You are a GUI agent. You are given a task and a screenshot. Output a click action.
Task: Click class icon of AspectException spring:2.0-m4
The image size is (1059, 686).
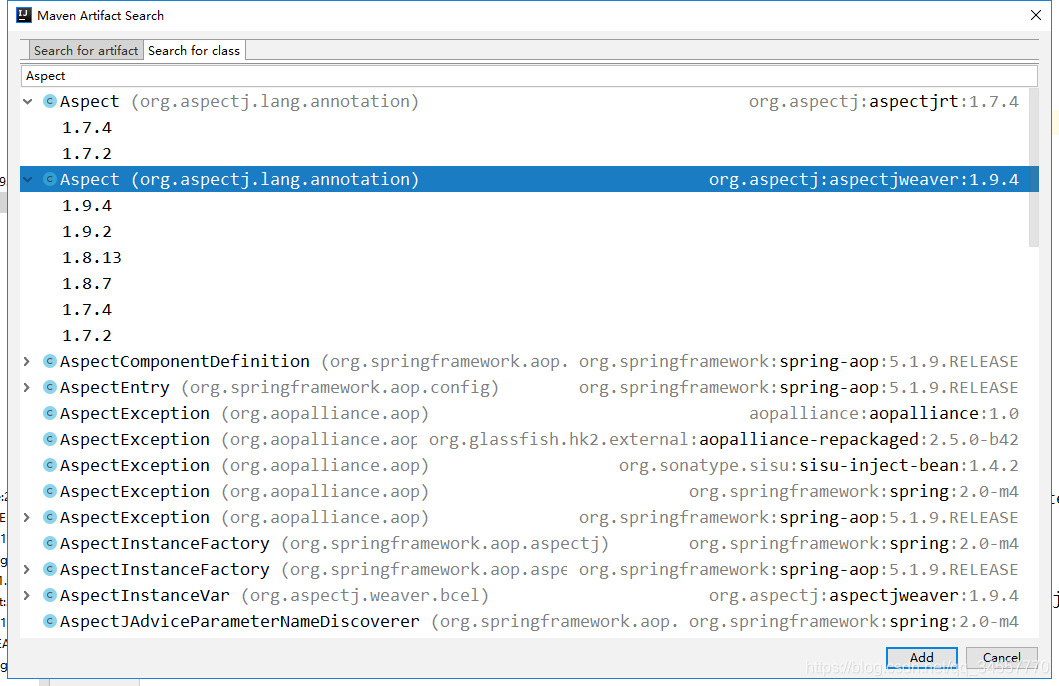(49, 492)
